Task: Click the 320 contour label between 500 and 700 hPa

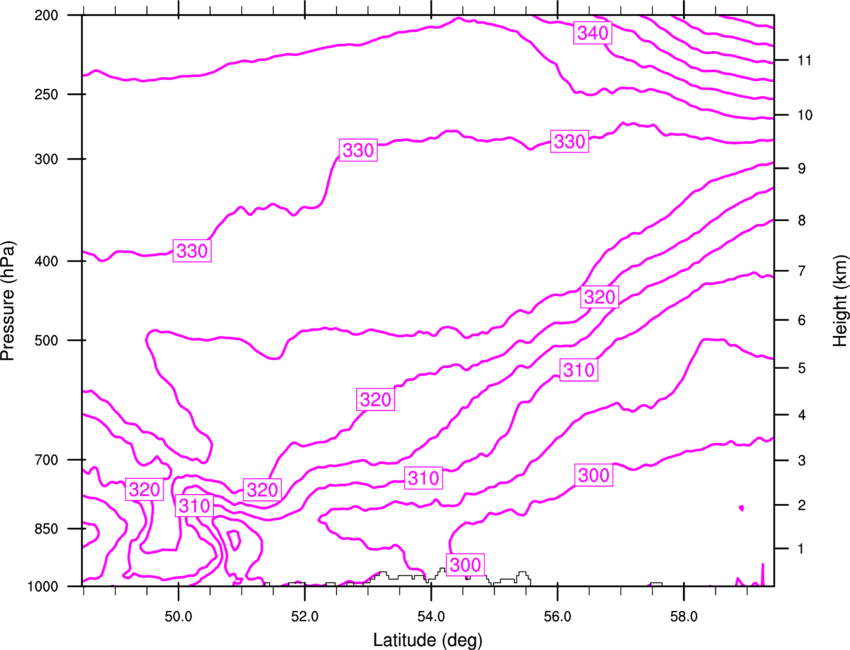Action: click(375, 400)
